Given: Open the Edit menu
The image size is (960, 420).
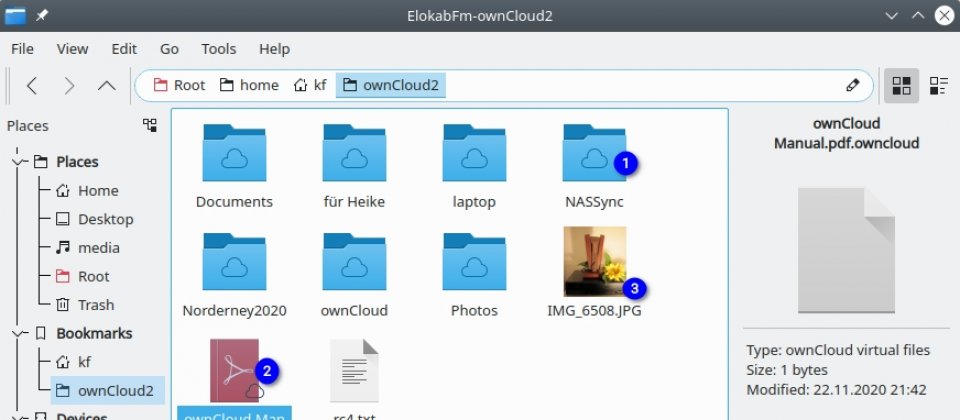Looking at the screenshot, I should click(124, 49).
